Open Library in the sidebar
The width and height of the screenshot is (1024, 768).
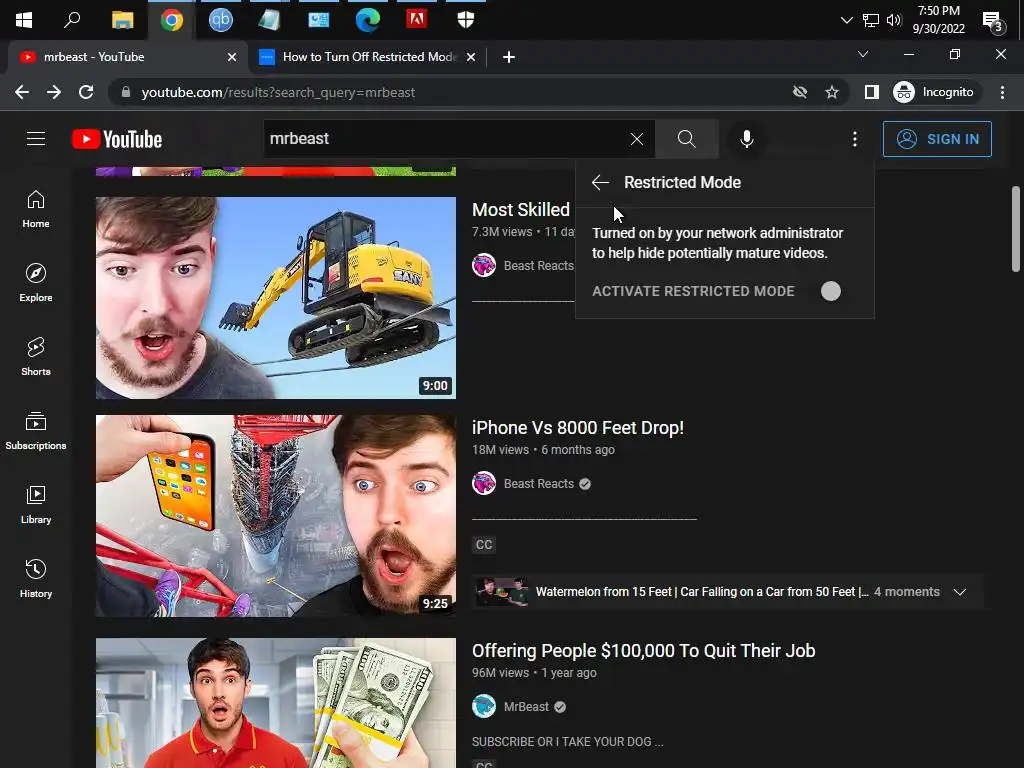[x=36, y=505]
